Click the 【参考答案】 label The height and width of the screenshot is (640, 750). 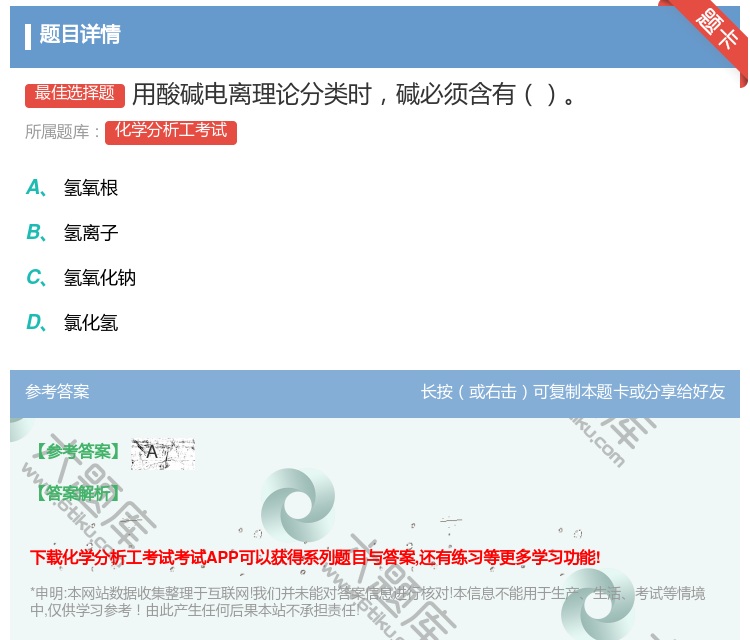pyautogui.click(x=78, y=451)
